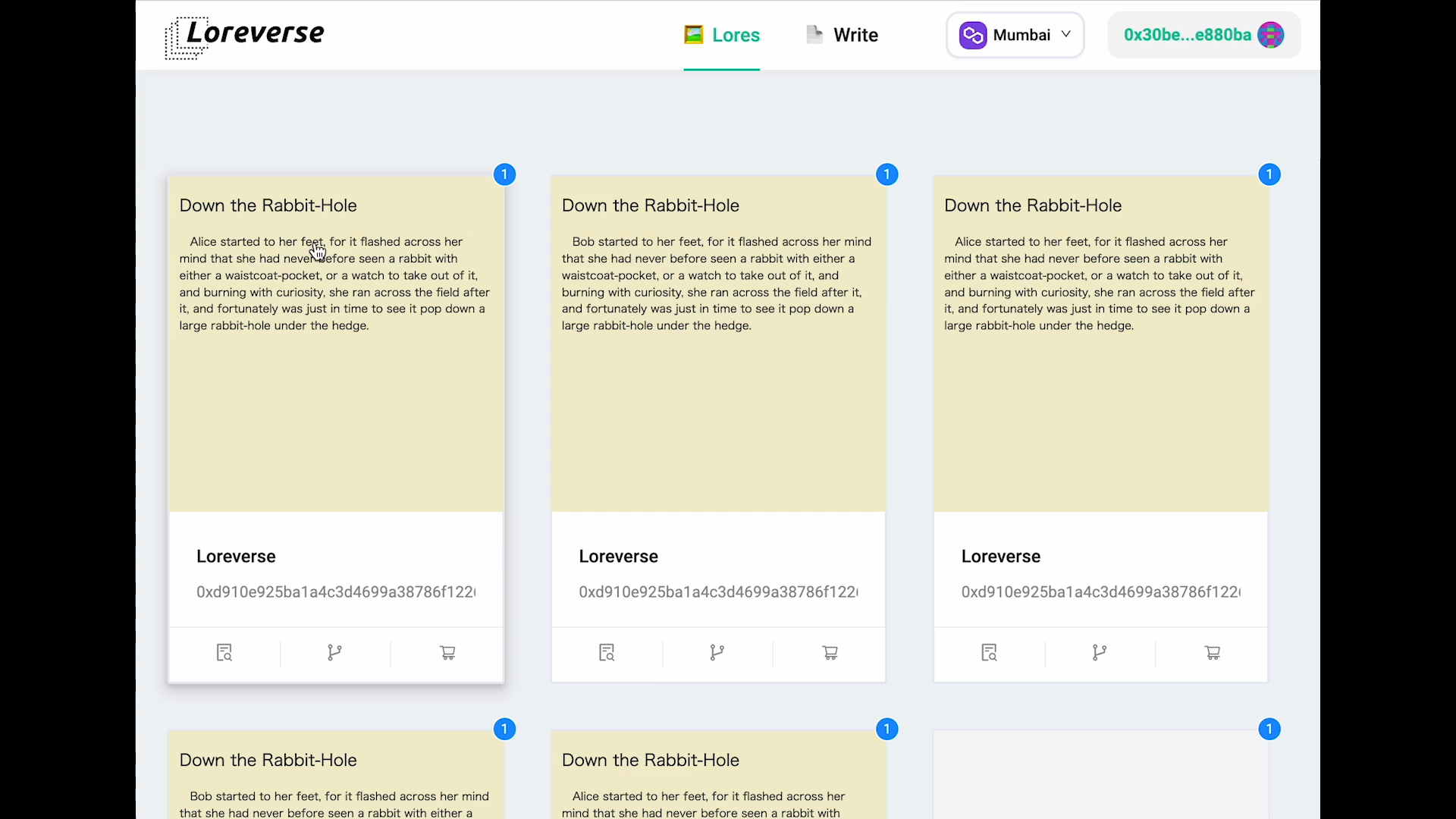Screen dimensions: 1456x819
Task: Click 'Loreverse' label on top-left card
Action: tap(236, 557)
